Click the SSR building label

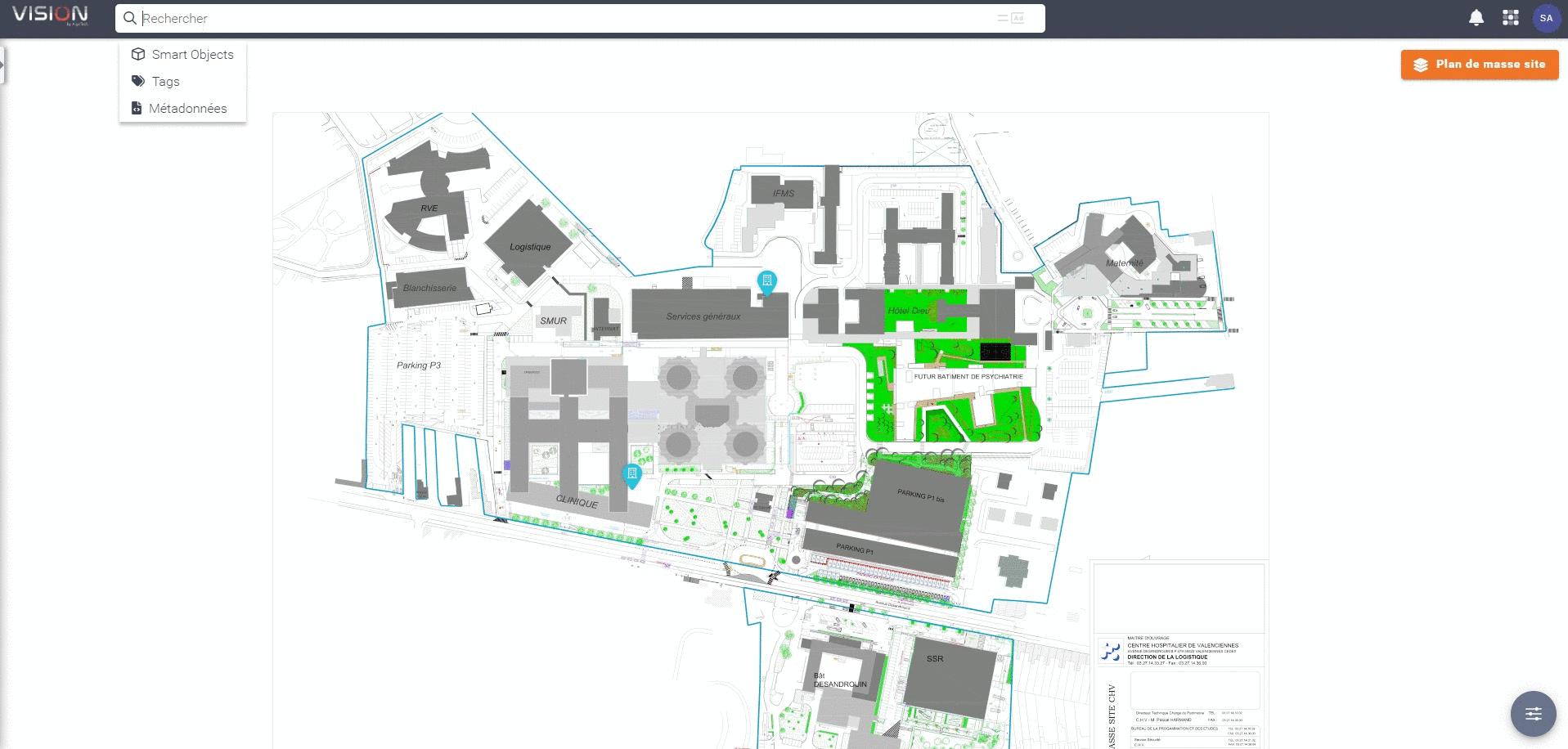[935, 659]
